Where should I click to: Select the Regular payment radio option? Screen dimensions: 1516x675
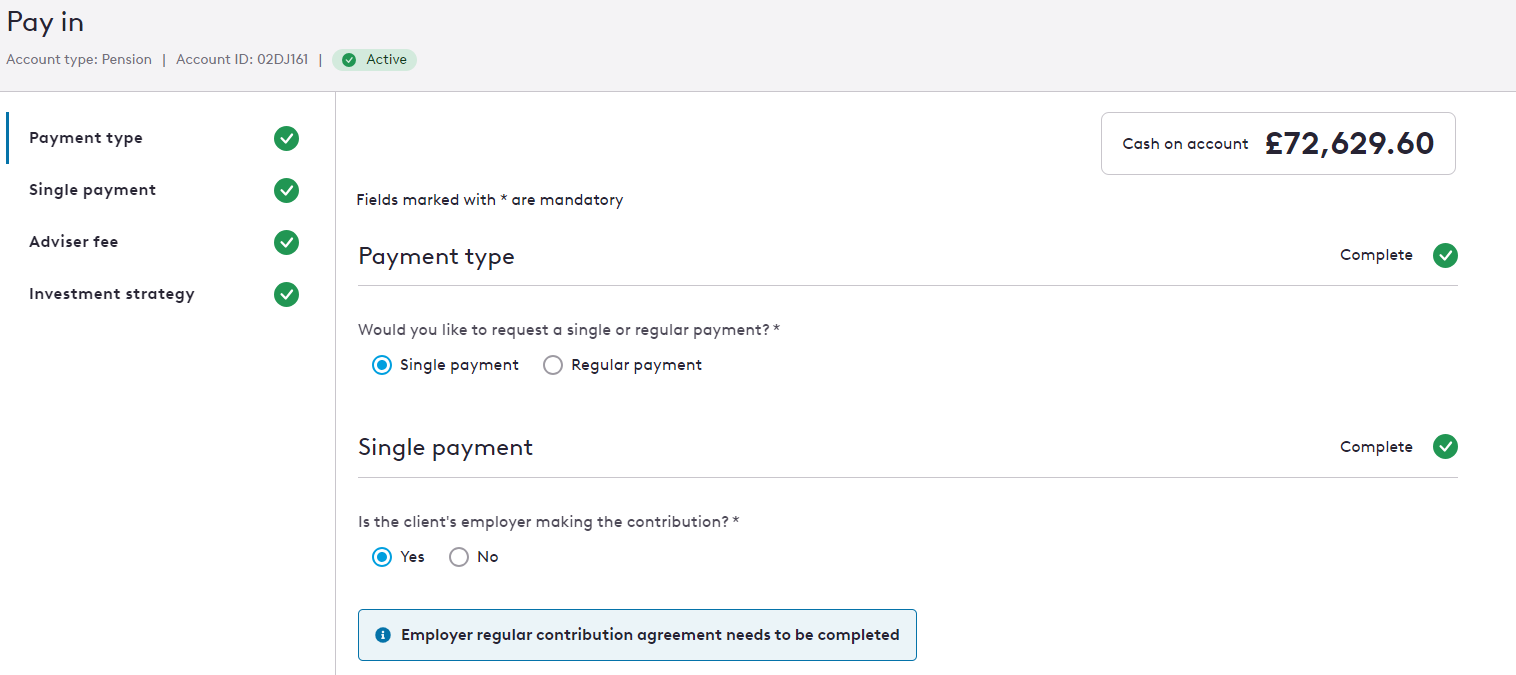tap(552, 365)
